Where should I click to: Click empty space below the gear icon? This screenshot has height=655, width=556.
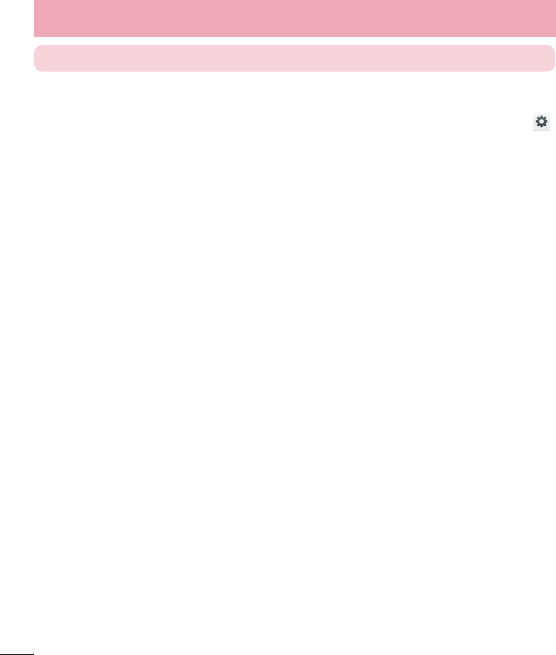(x=541, y=167)
